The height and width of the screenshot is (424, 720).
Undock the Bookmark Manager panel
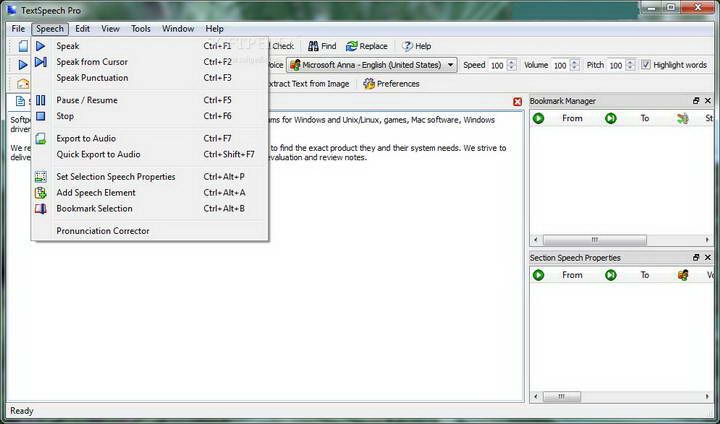696,101
